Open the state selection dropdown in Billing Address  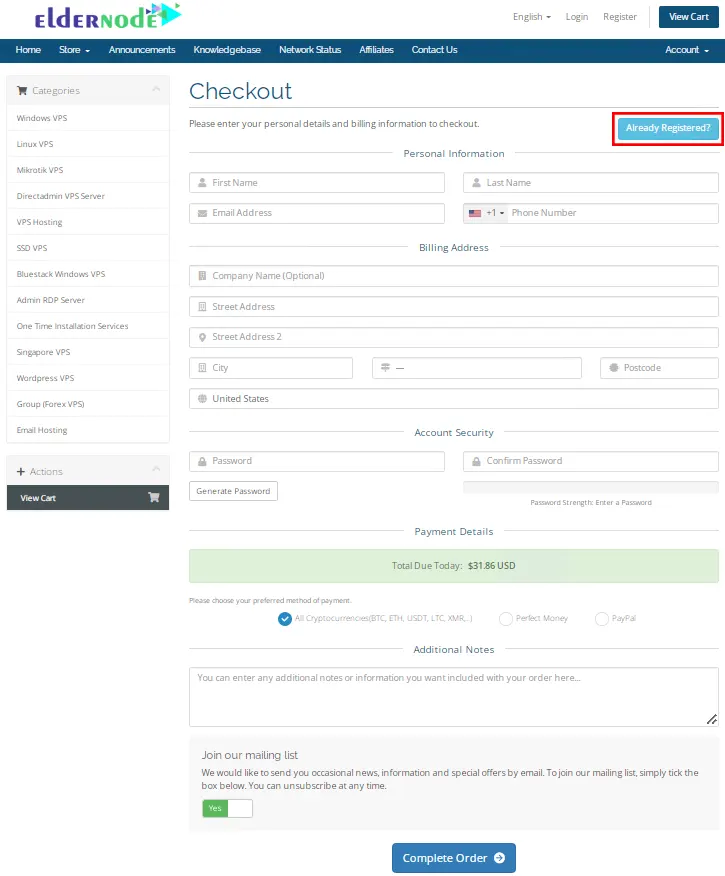(477, 368)
